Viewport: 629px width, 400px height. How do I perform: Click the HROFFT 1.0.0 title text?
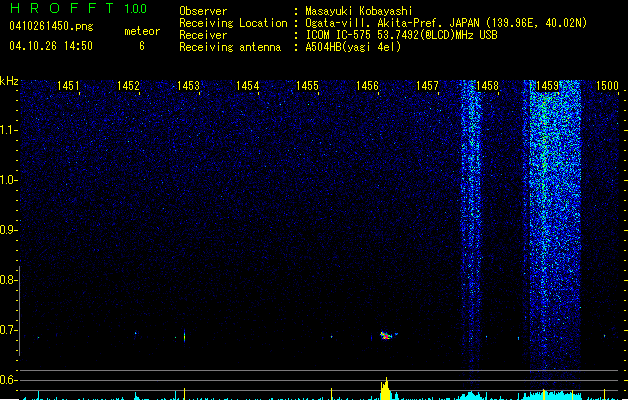[78, 8]
